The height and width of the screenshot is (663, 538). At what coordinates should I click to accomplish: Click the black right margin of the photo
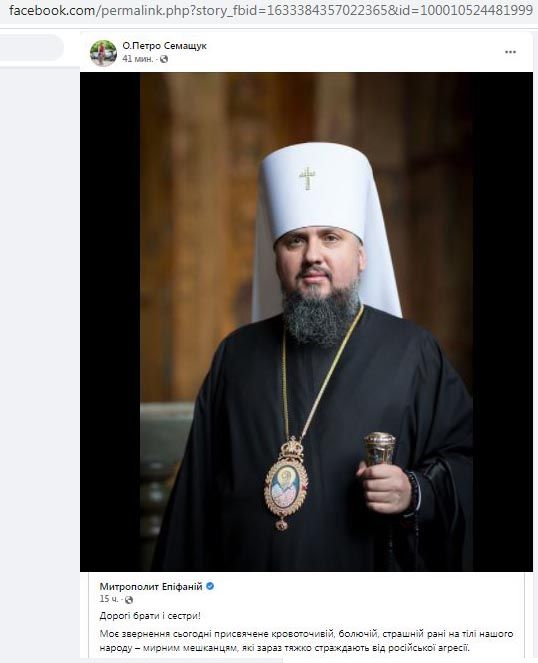[503, 321]
